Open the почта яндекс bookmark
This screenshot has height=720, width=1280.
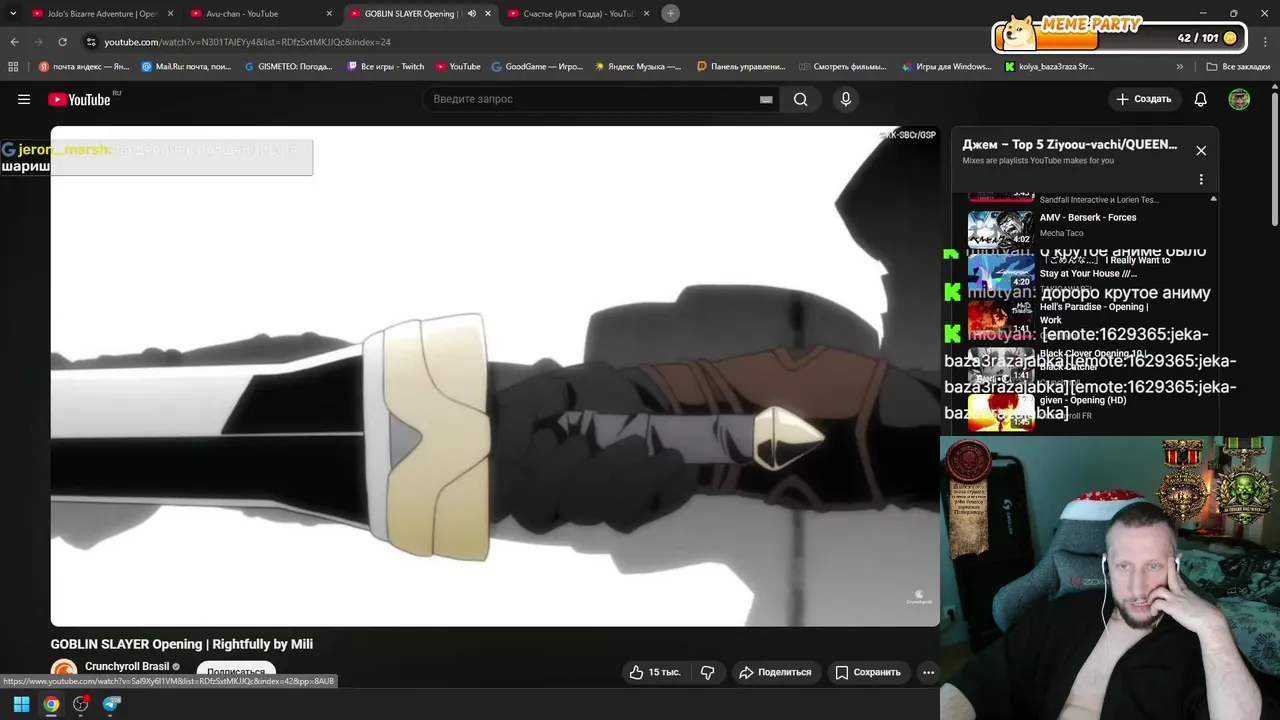coord(84,67)
